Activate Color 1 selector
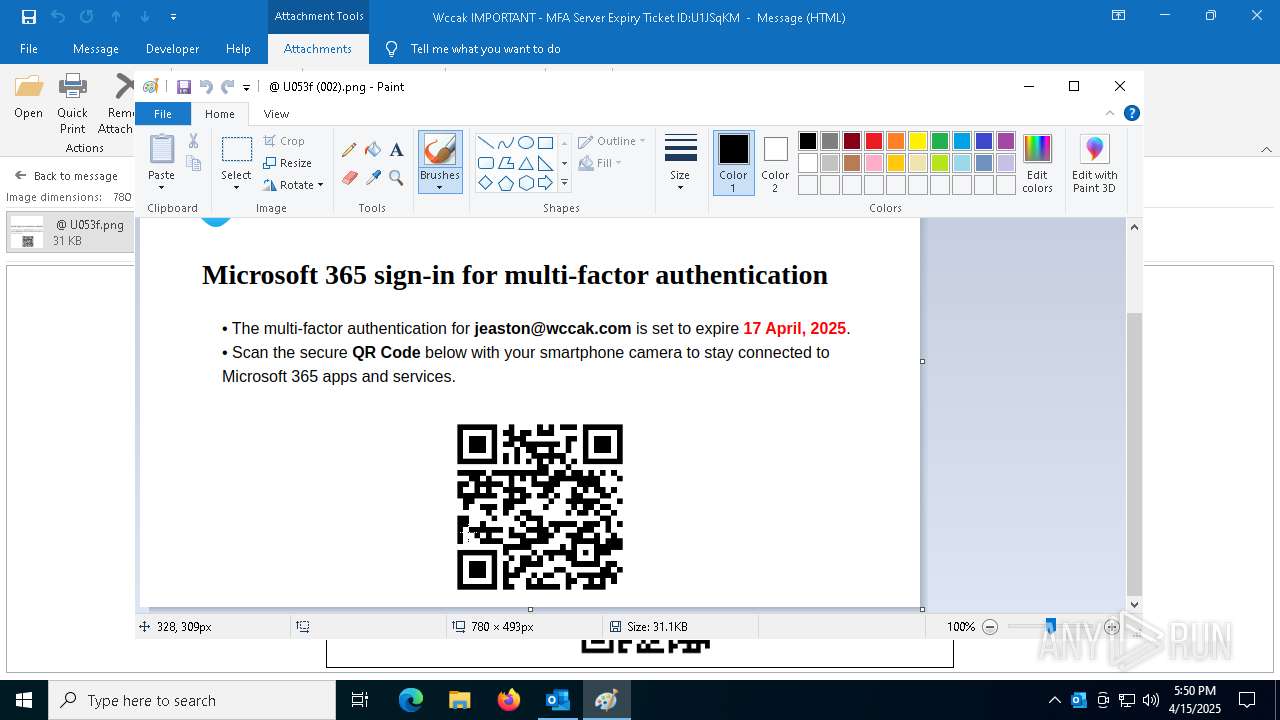This screenshot has width=1280, height=720. click(x=733, y=163)
